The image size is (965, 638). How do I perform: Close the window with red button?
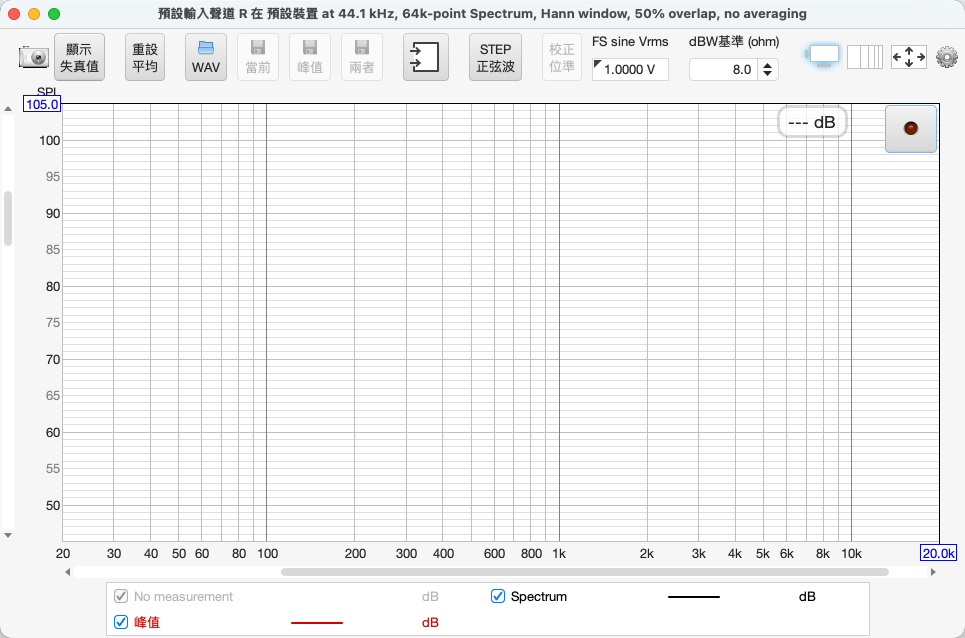coord(14,14)
